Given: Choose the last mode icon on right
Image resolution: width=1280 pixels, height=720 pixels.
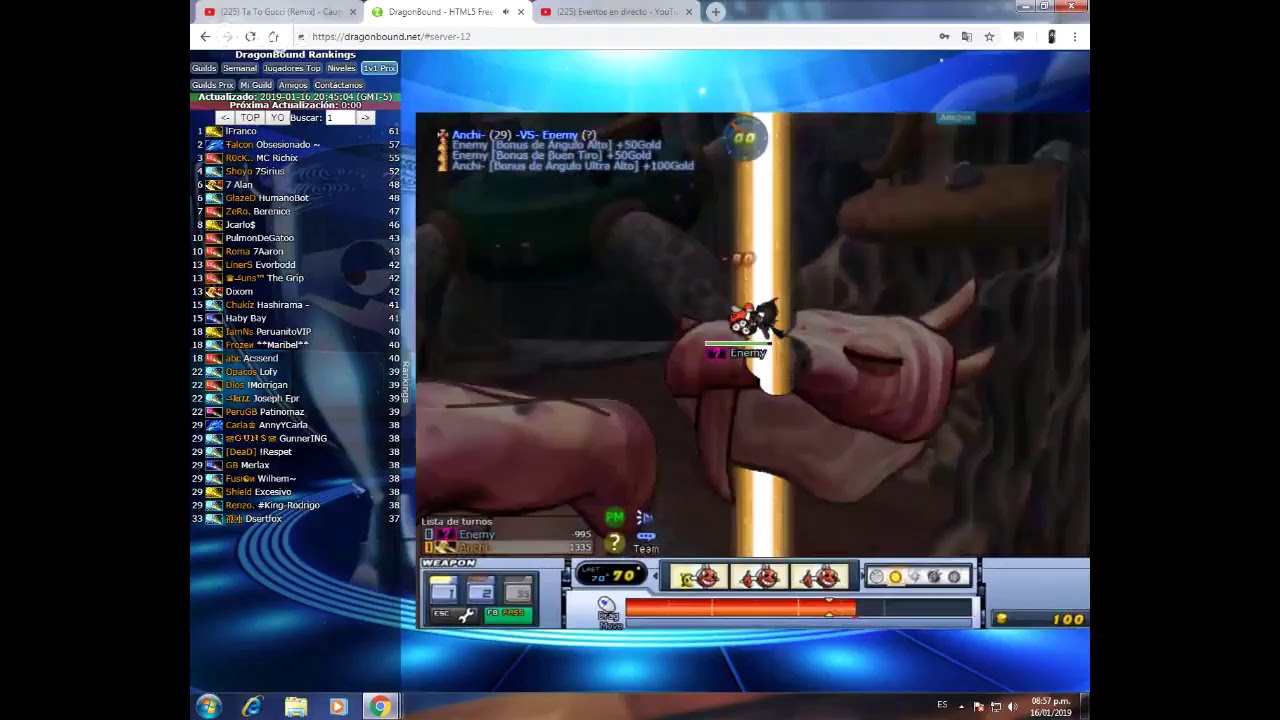Looking at the screenshot, I should [954, 576].
